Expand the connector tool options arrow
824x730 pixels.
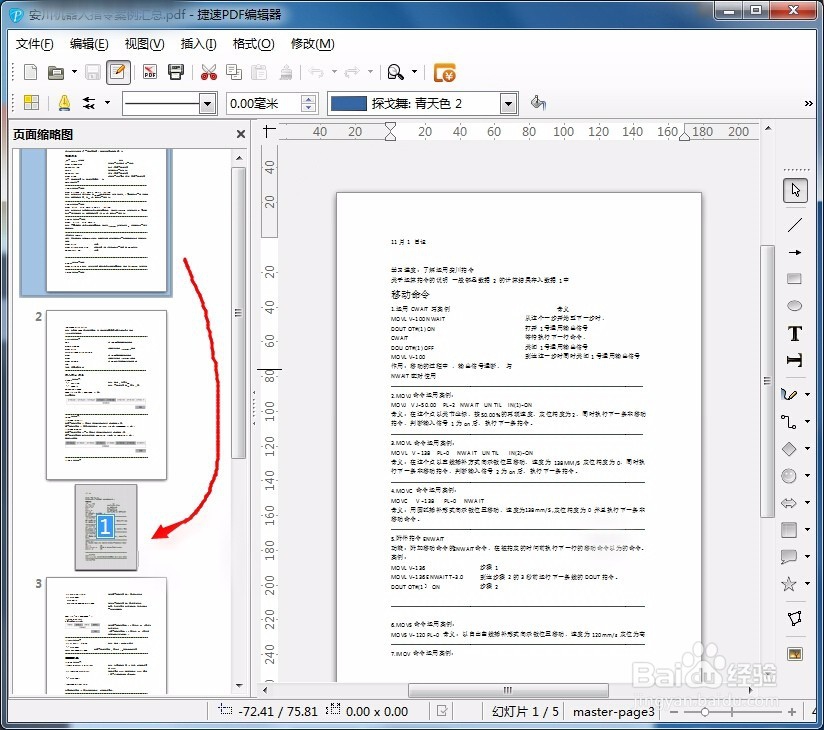(x=808, y=421)
